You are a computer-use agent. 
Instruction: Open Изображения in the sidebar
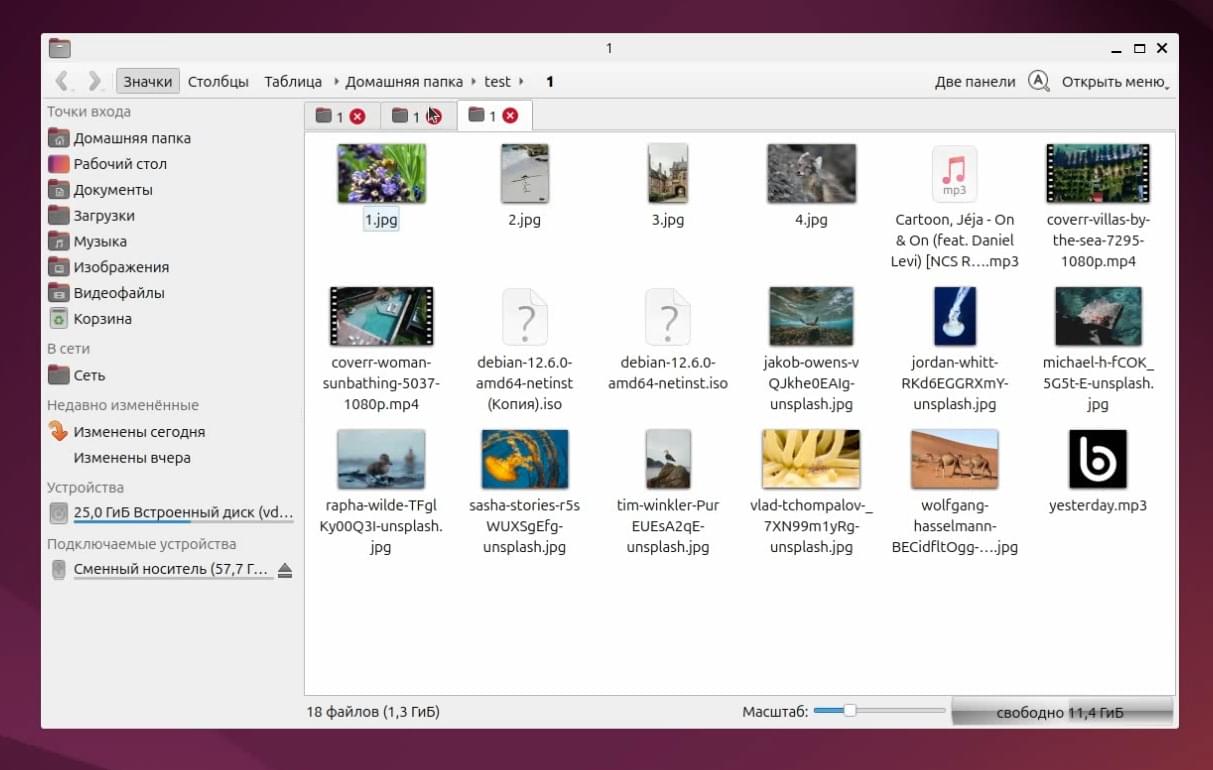[x=121, y=268]
